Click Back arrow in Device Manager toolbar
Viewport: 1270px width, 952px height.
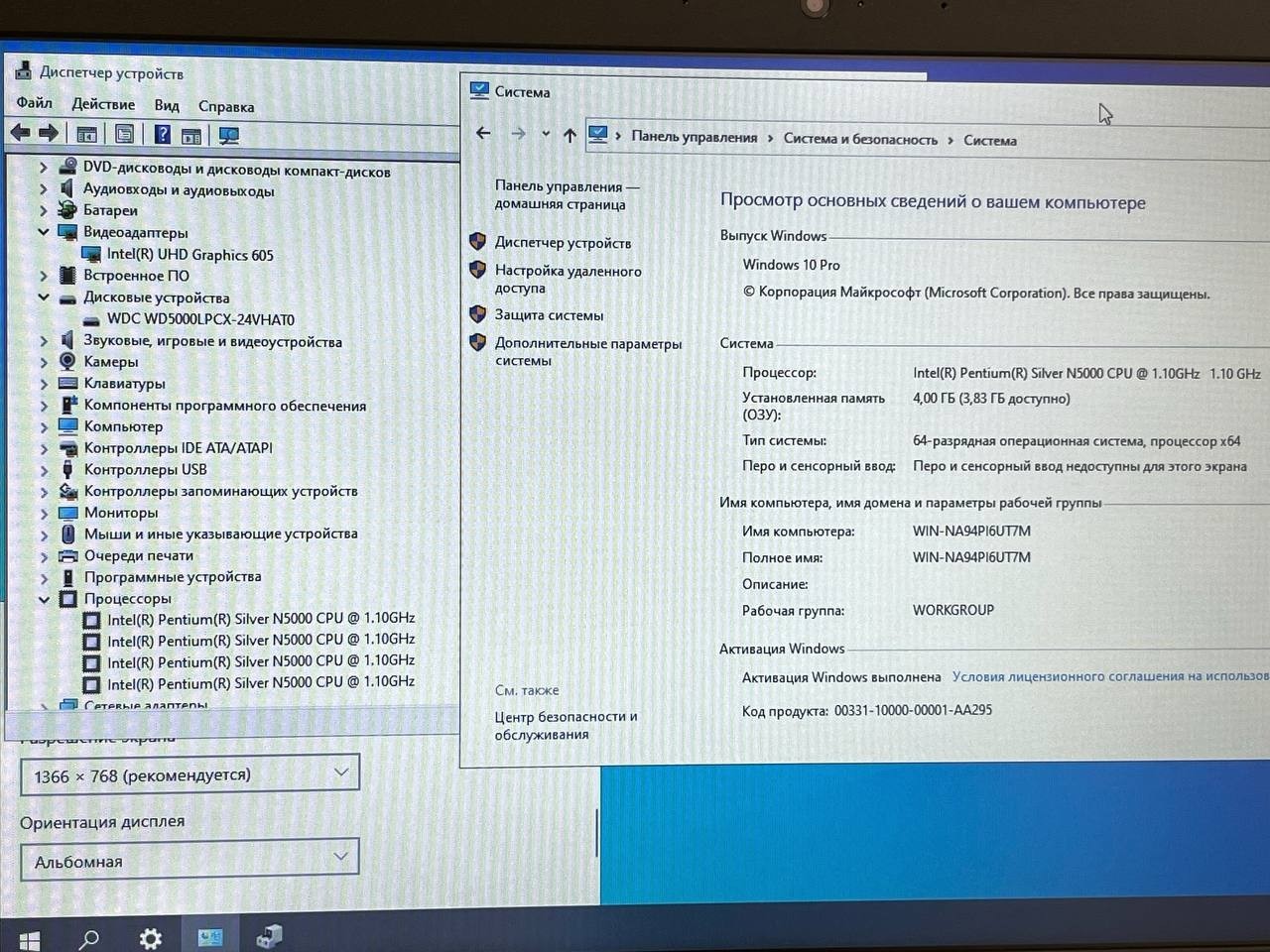[20, 133]
